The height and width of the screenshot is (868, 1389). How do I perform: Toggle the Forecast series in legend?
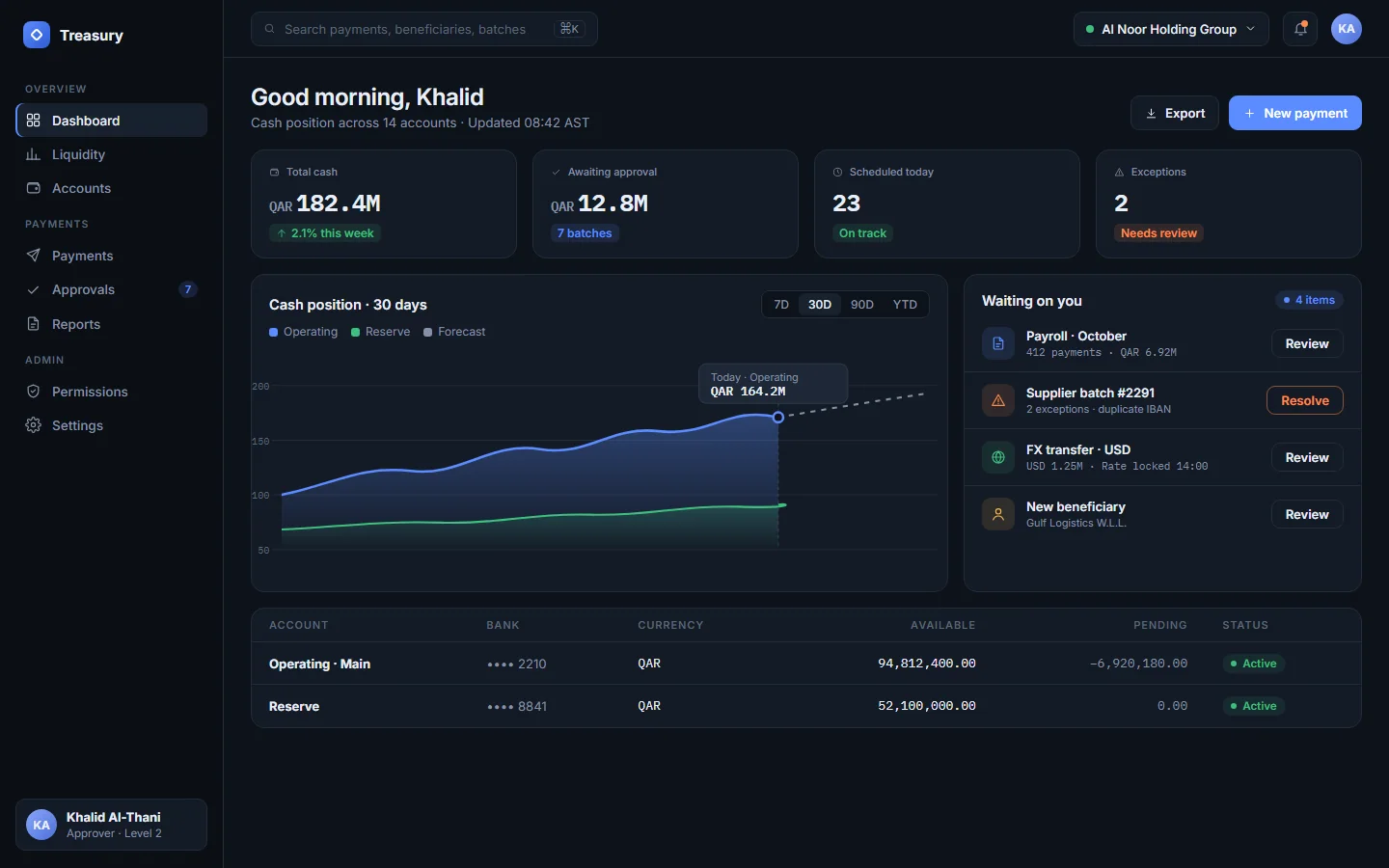(454, 332)
